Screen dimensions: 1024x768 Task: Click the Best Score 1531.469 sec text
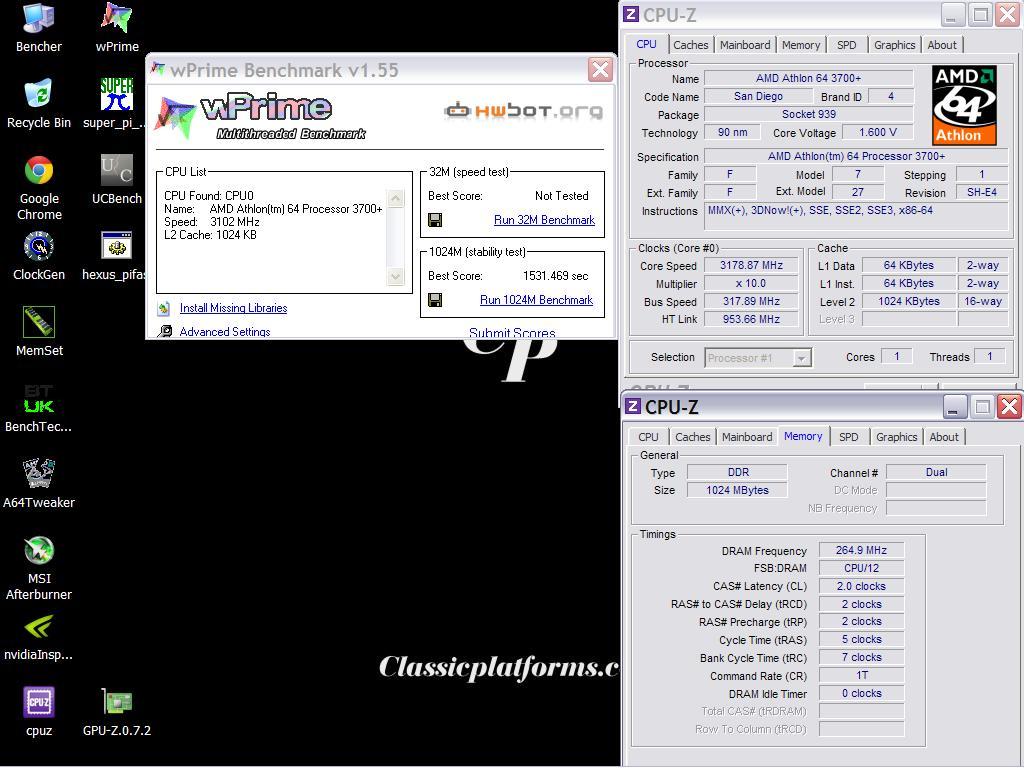tap(555, 276)
